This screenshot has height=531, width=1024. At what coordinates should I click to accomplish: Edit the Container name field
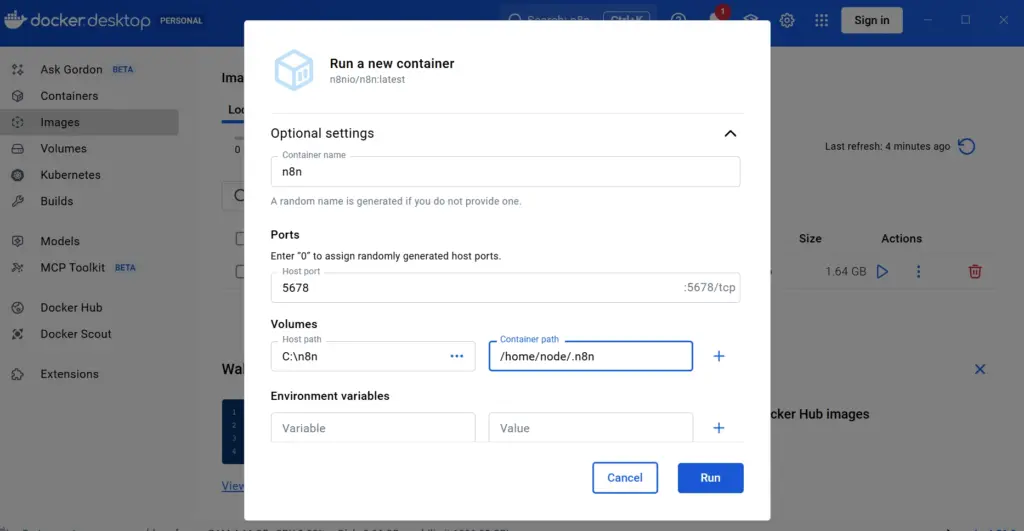(x=505, y=172)
